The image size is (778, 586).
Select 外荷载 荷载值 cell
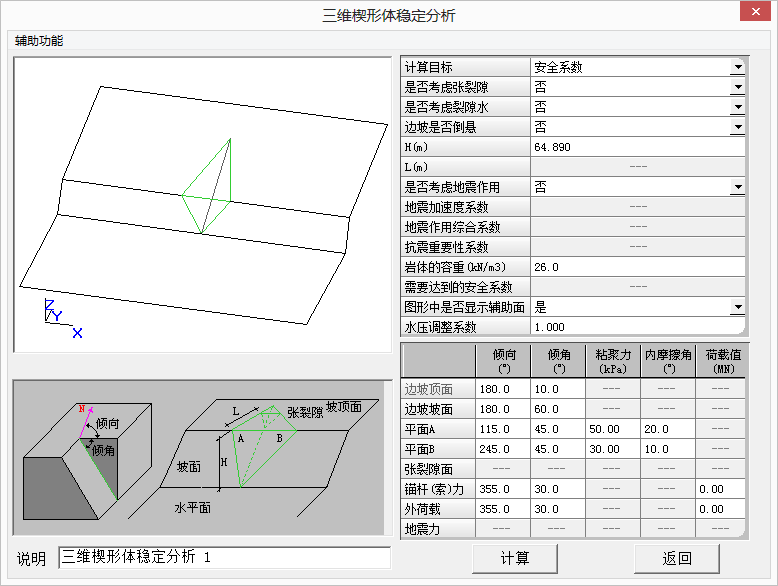[720, 509]
